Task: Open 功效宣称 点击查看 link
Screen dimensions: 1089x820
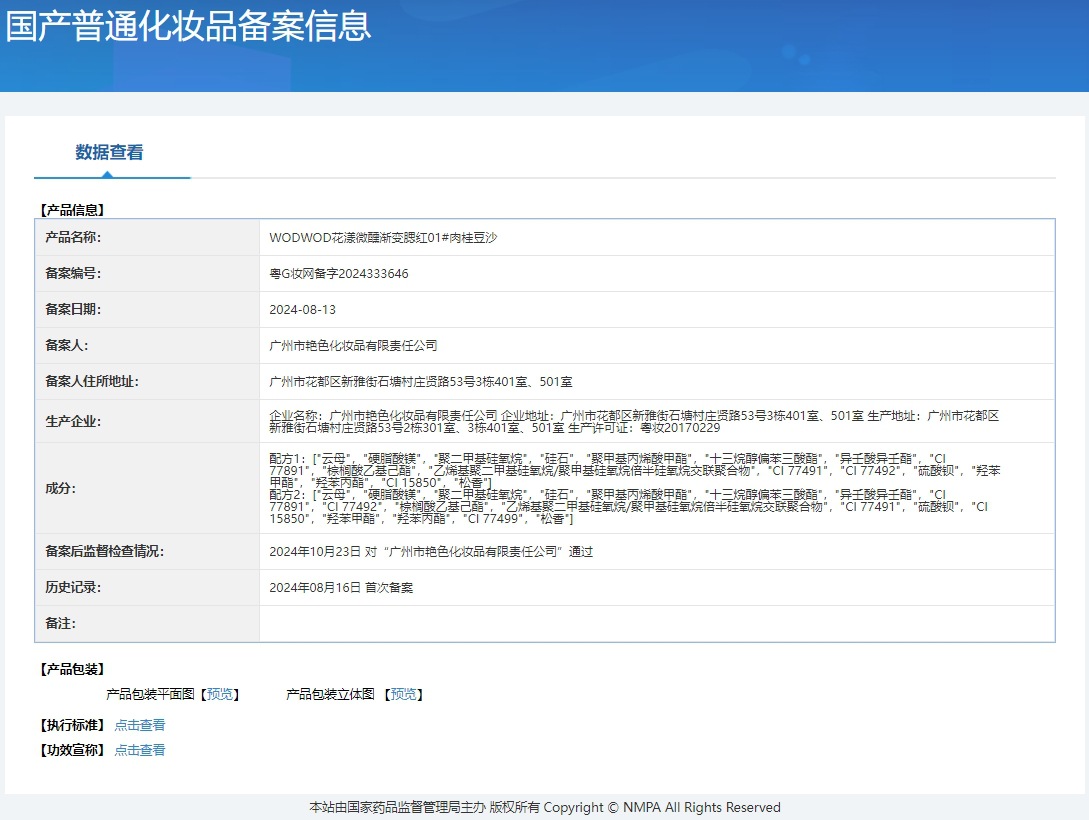Action: tap(140, 750)
